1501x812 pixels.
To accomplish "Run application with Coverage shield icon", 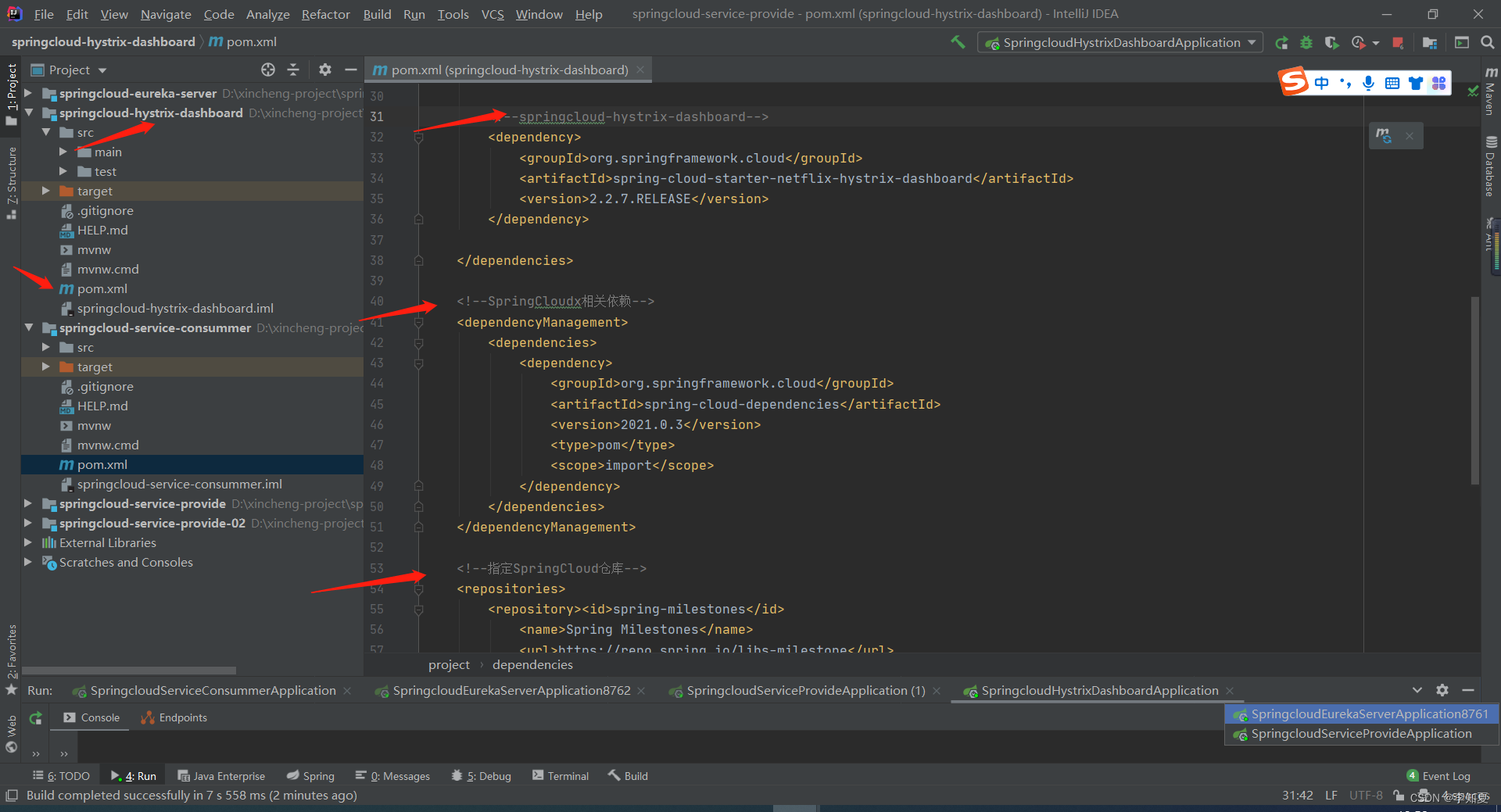I will tap(1332, 43).
